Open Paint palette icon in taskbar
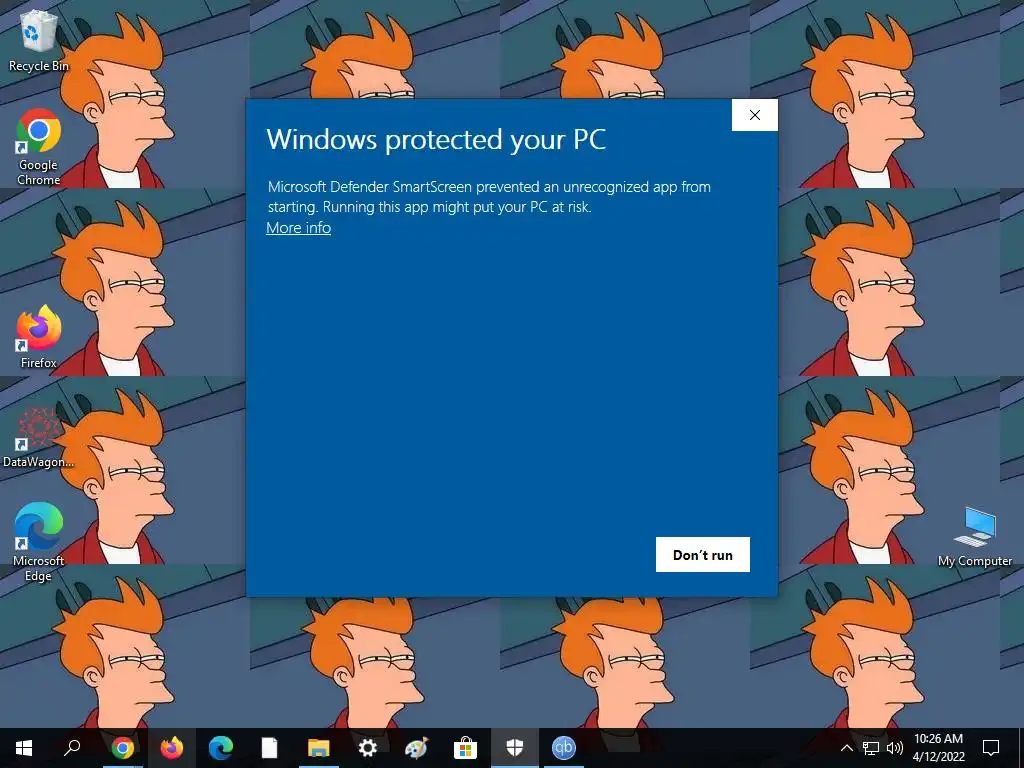This screenshot has width=1024, height=768. (417, 748)
